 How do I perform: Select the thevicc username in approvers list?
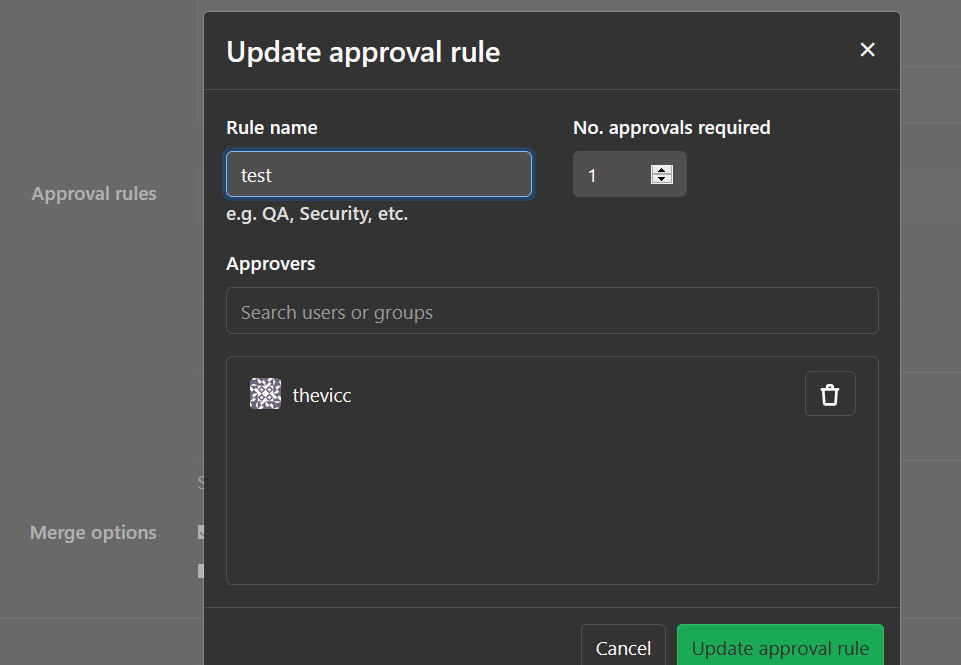pyautogui.click(x=322, y=395)
